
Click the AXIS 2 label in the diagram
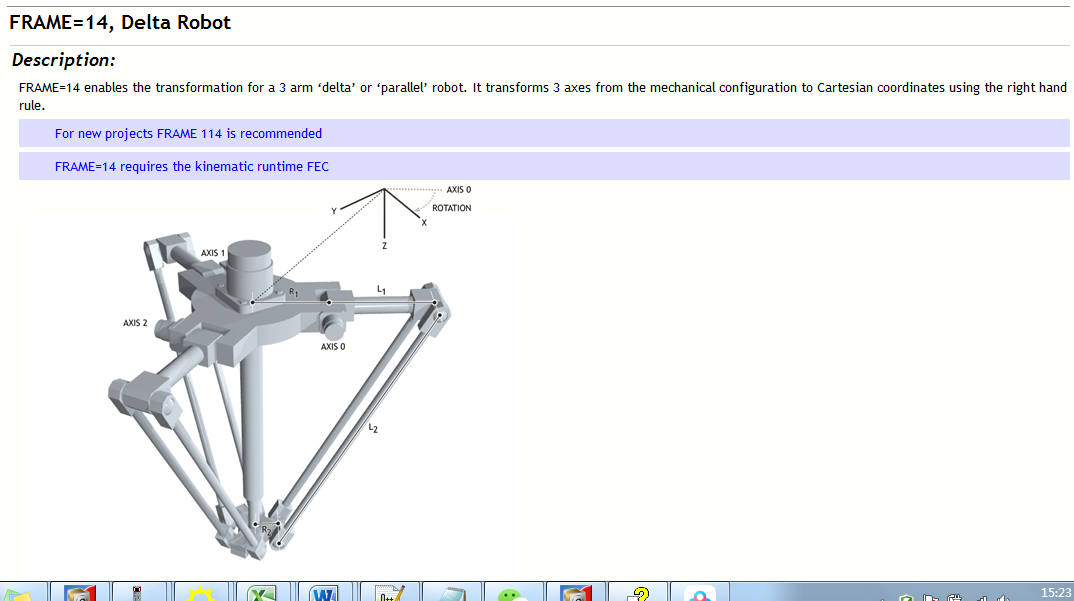point(135,323)
